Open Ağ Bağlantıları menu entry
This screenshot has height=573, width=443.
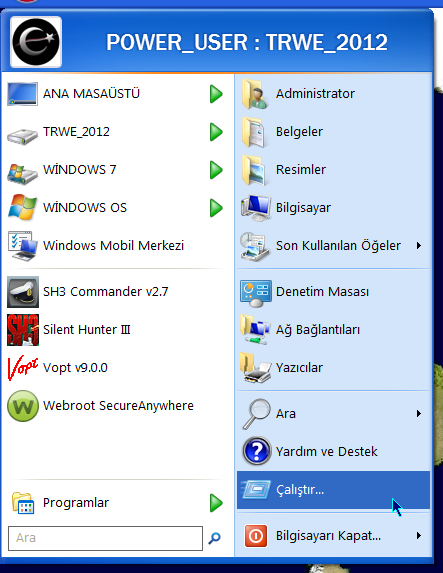click(333, 330)
